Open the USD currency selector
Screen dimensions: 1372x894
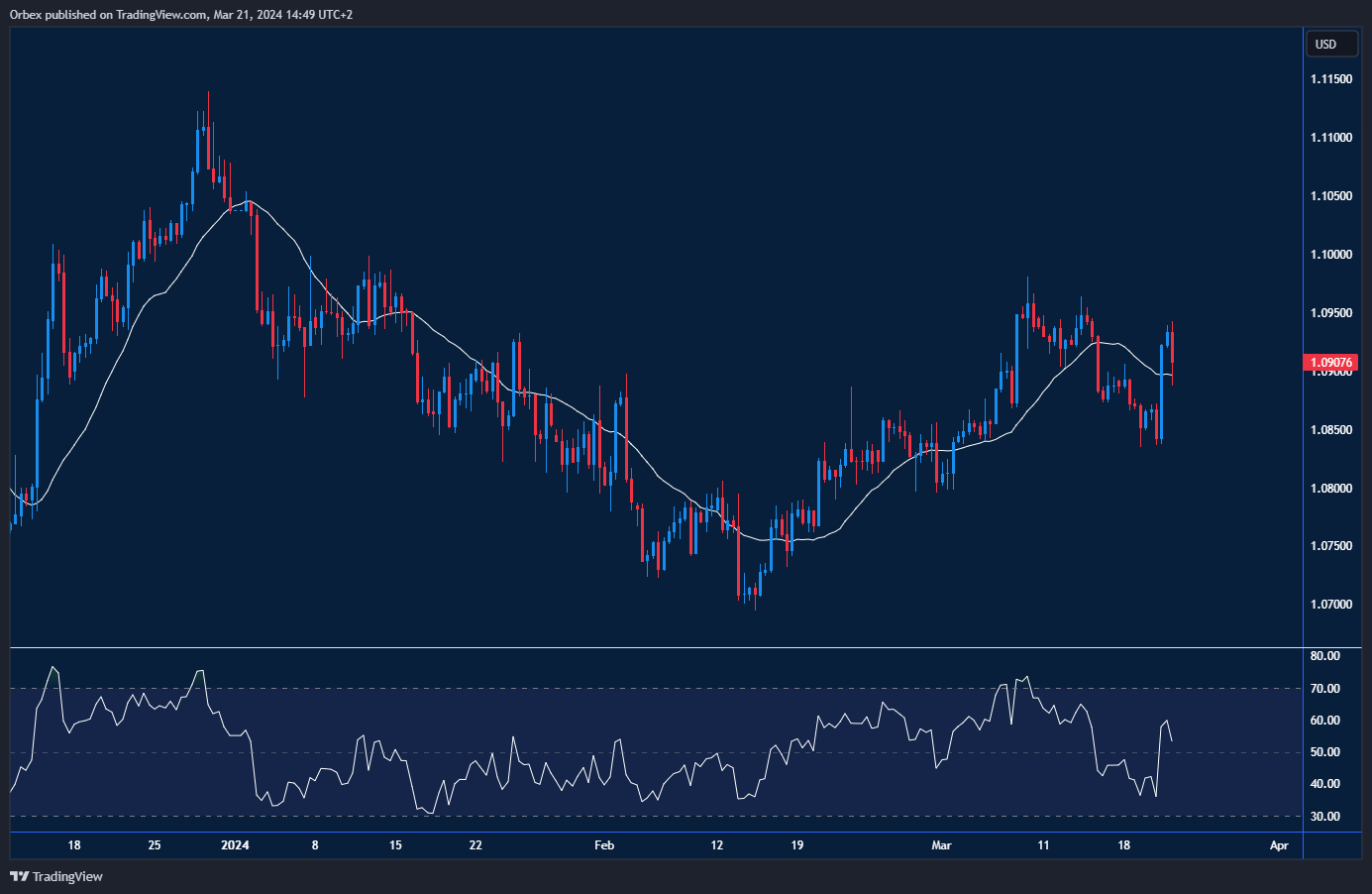tap(1330, 44)
